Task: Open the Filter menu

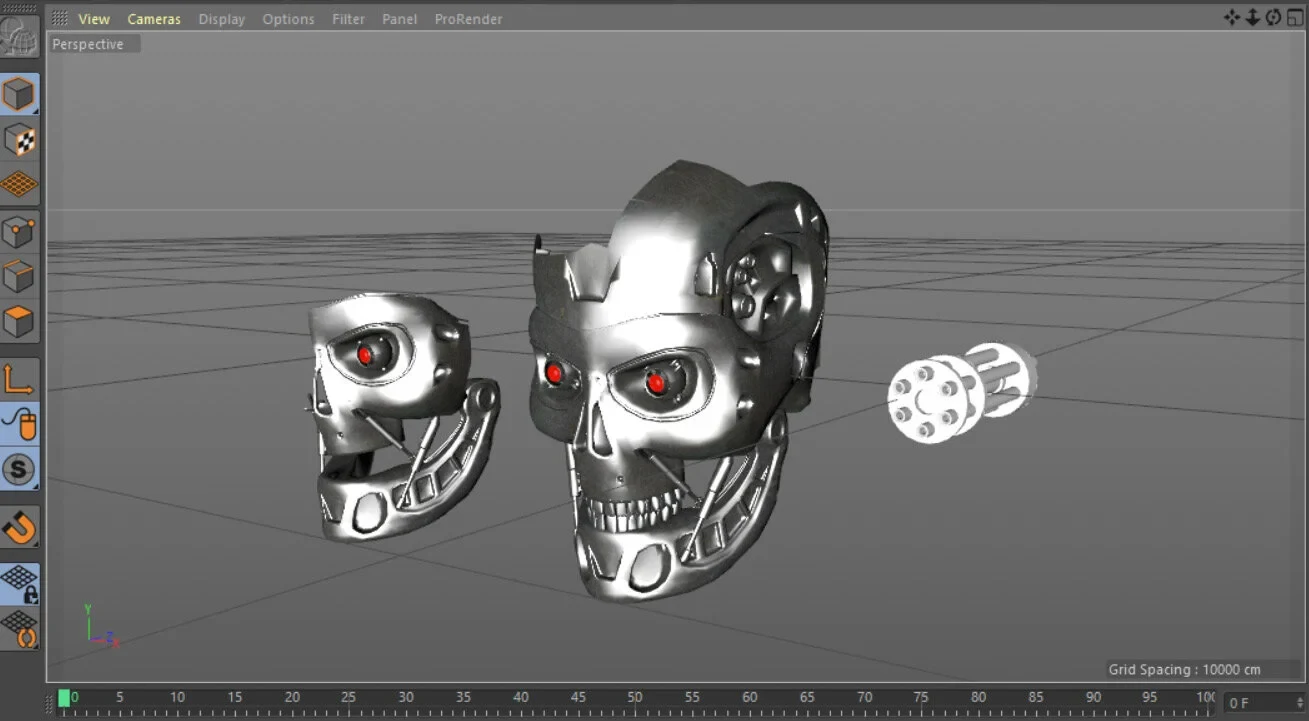Action: (x=348, y=19)
